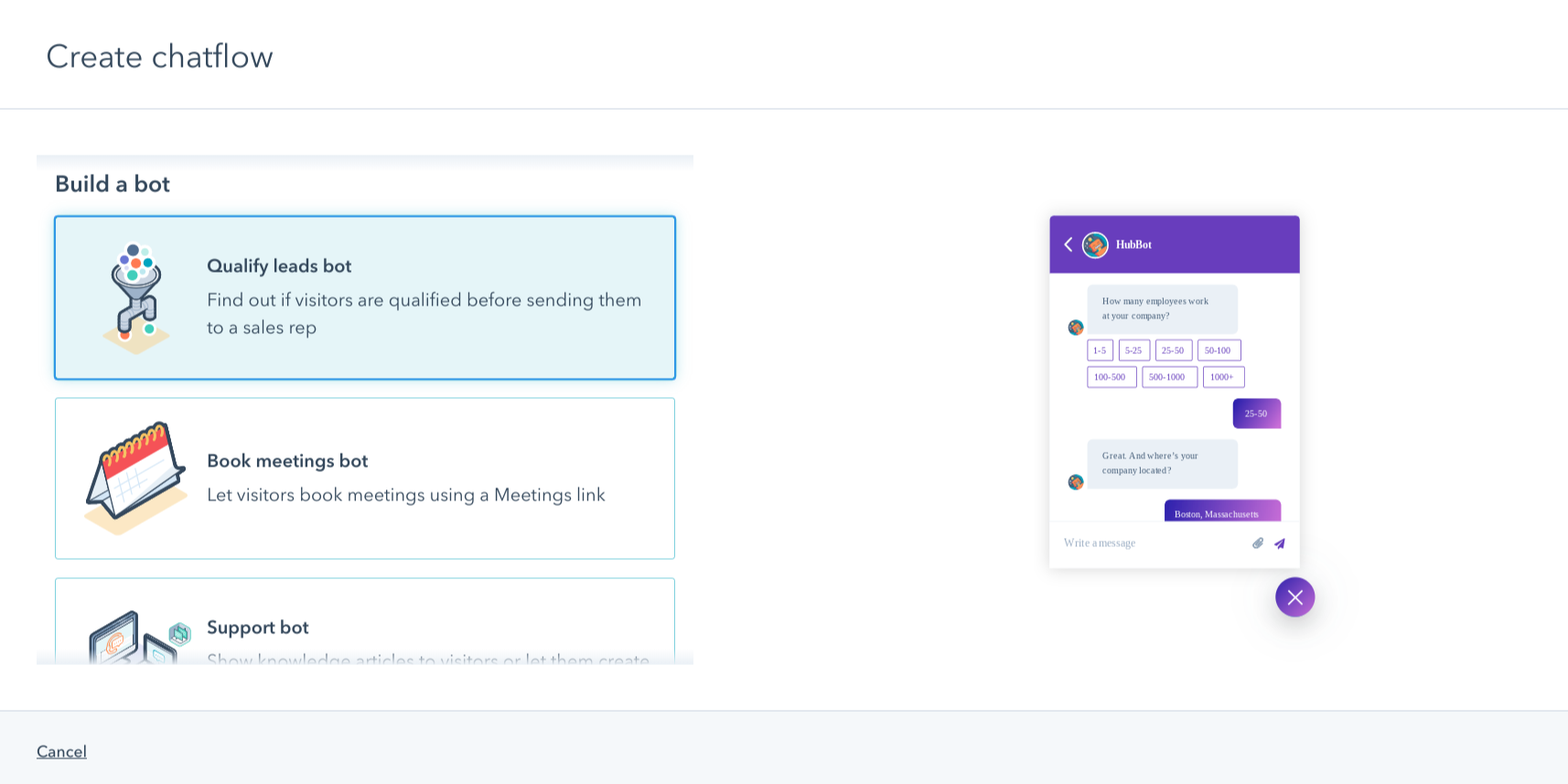Viewport: 1568px width, 784px height.
Task: Click the 50-100 employees reply chip
Action: pyautogui.click(x=1218, y=350)
